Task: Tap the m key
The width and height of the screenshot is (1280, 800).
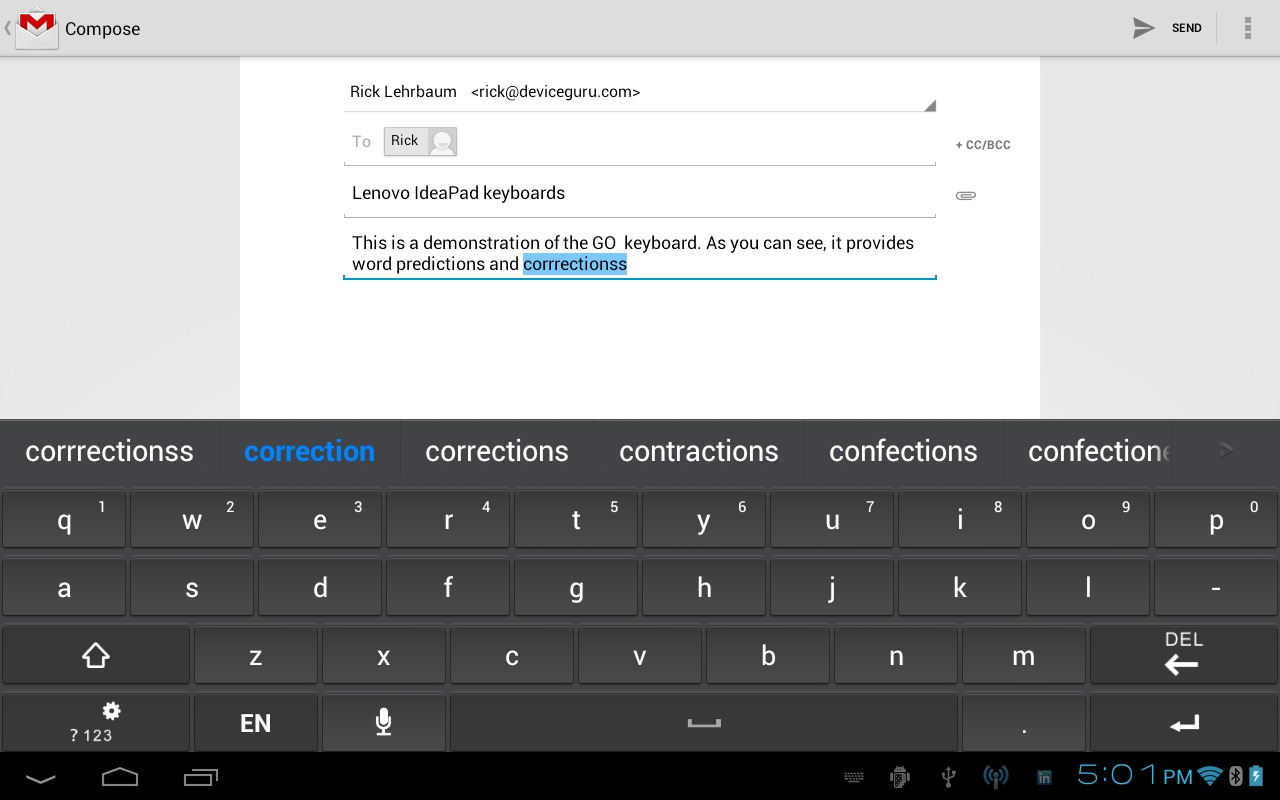Action: point(1024,655)
